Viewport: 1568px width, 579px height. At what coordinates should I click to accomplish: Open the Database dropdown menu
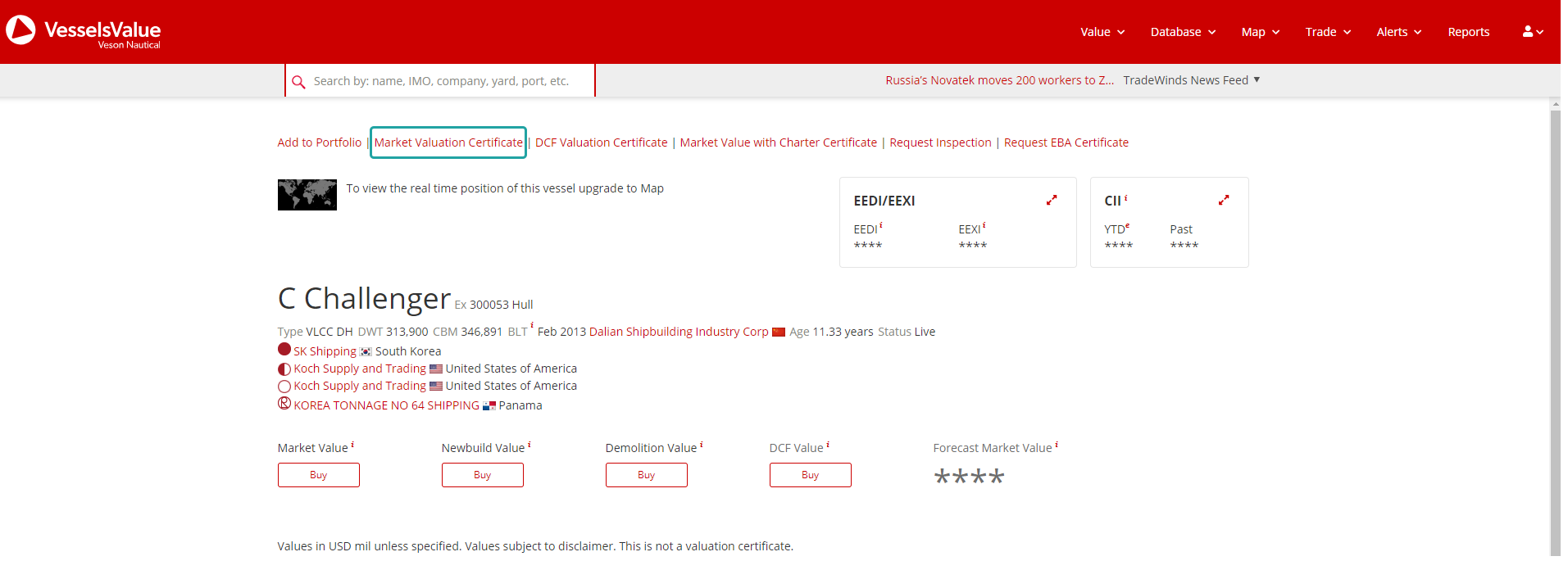1183,32
